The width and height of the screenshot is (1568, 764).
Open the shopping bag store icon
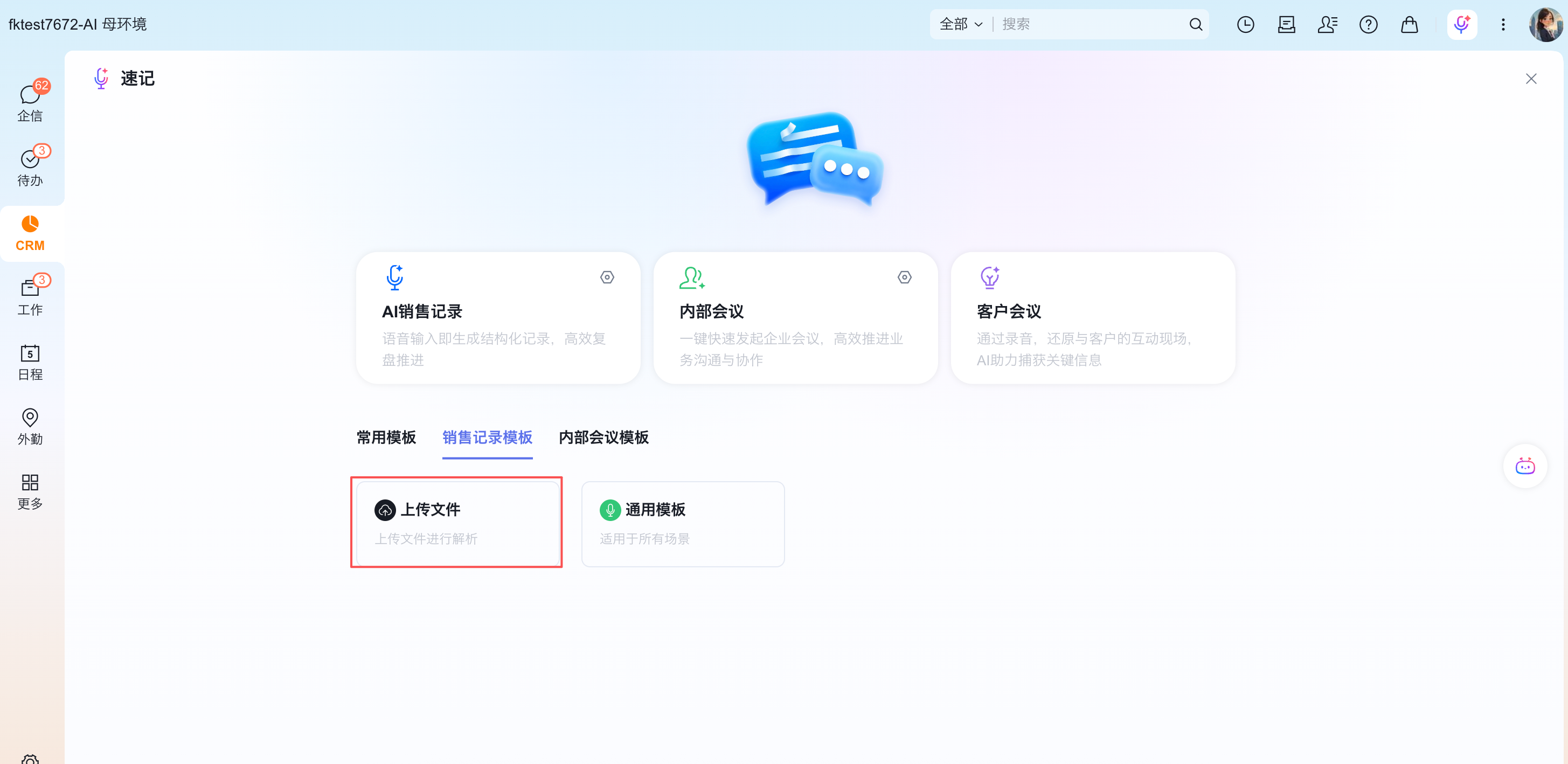click(1409, 24)
